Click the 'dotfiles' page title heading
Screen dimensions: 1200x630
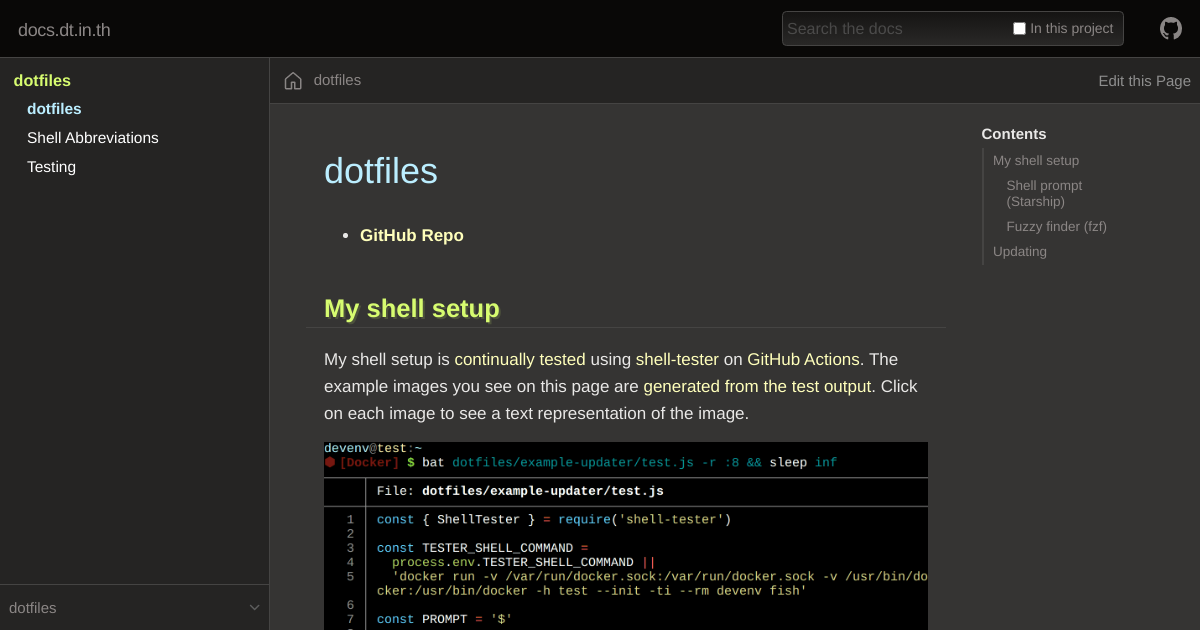[381, 171]
